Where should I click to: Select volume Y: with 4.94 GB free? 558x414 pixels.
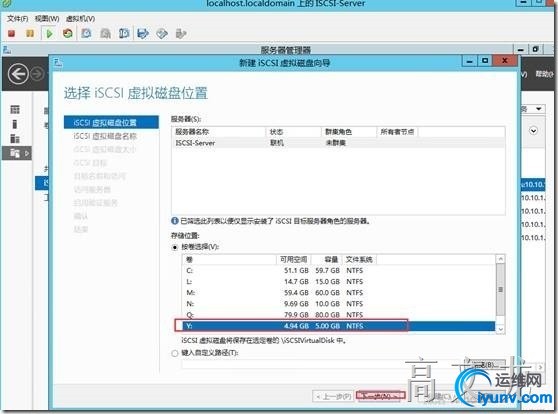click(339, 326)
